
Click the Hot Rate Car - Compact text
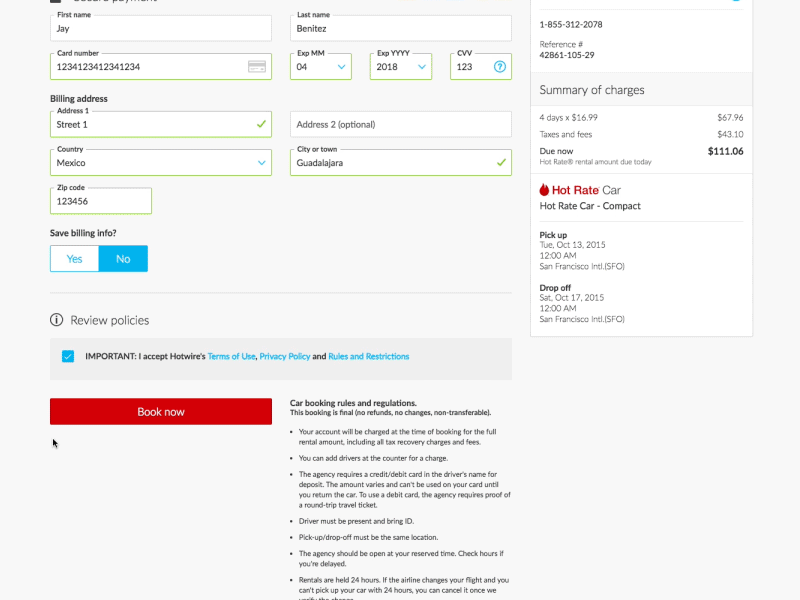[x=590, y=206]
